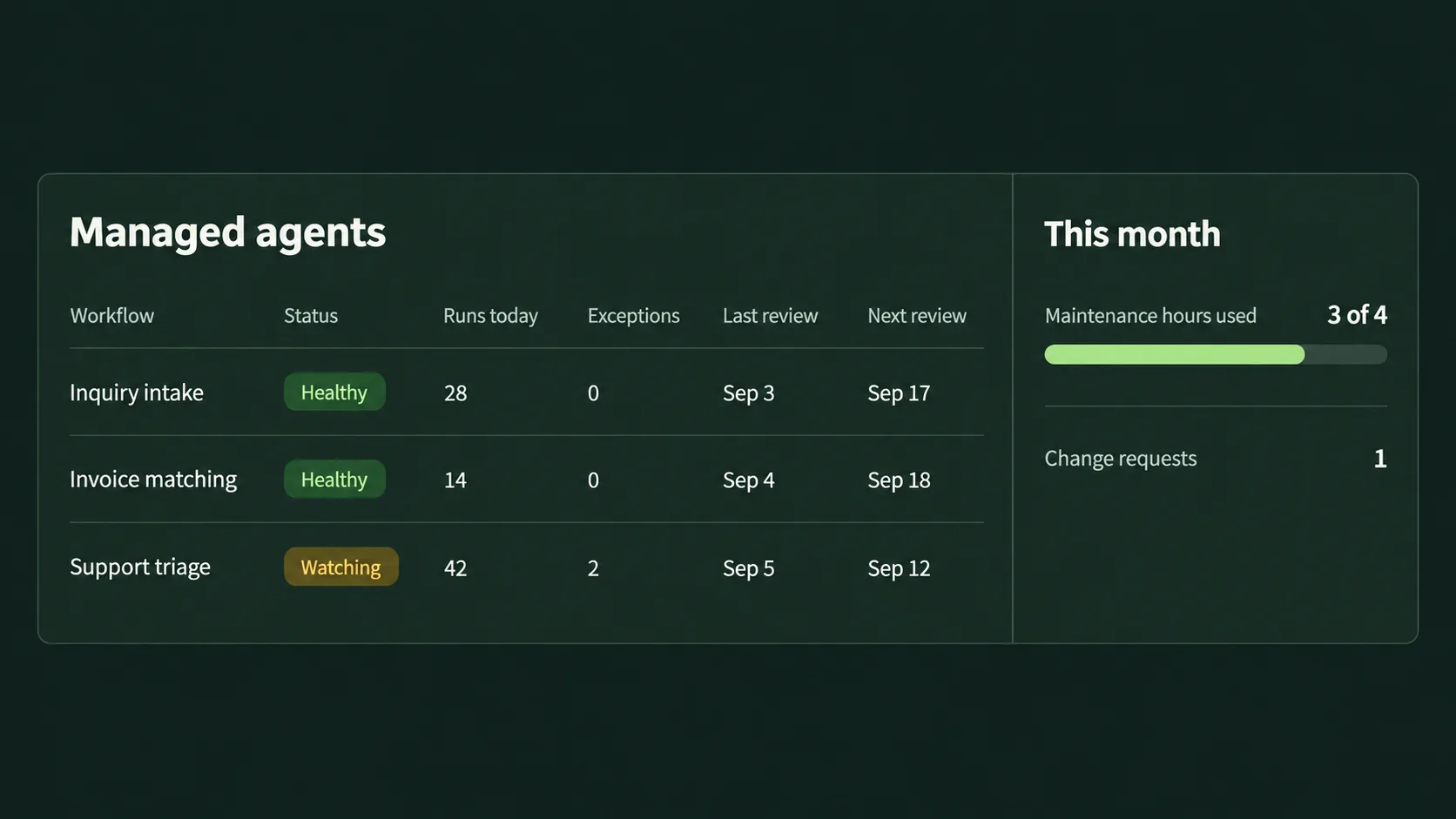Click next review date Sep 17
The image size is (1456, 819).
click(x=899, y=393)
